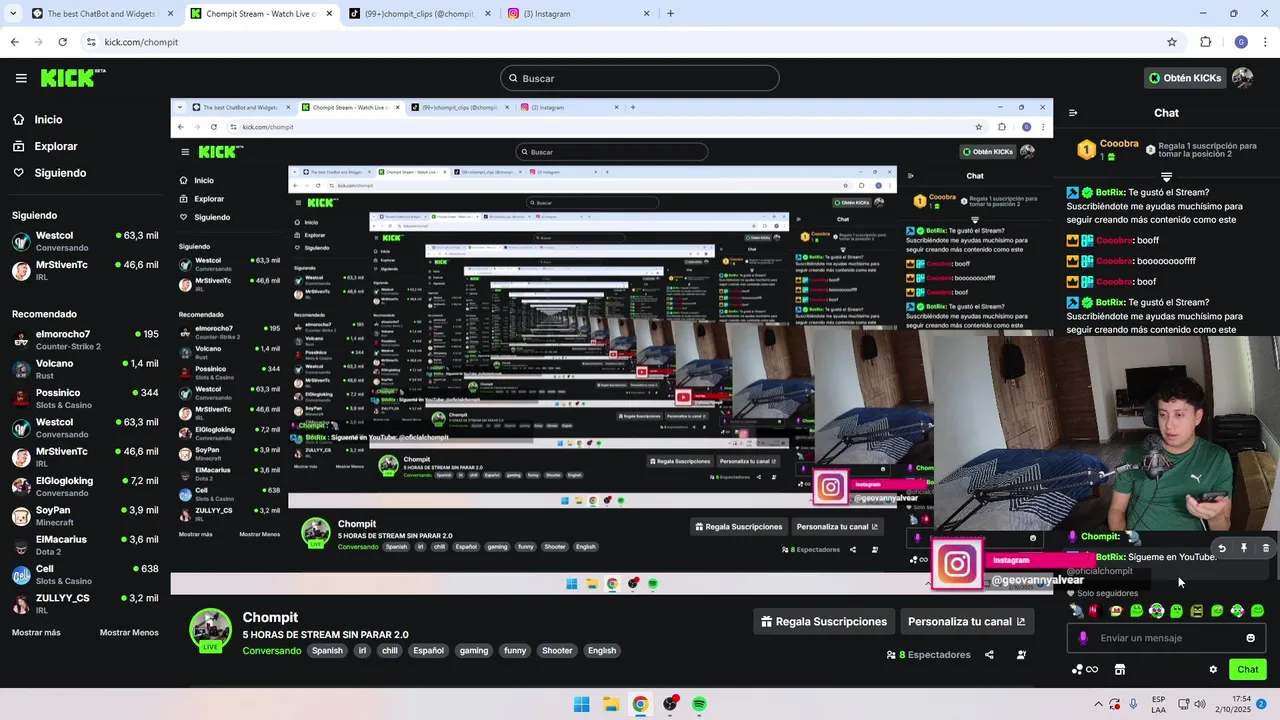Collapse sidebar list with Mostrar Menos

coord(129,633)
